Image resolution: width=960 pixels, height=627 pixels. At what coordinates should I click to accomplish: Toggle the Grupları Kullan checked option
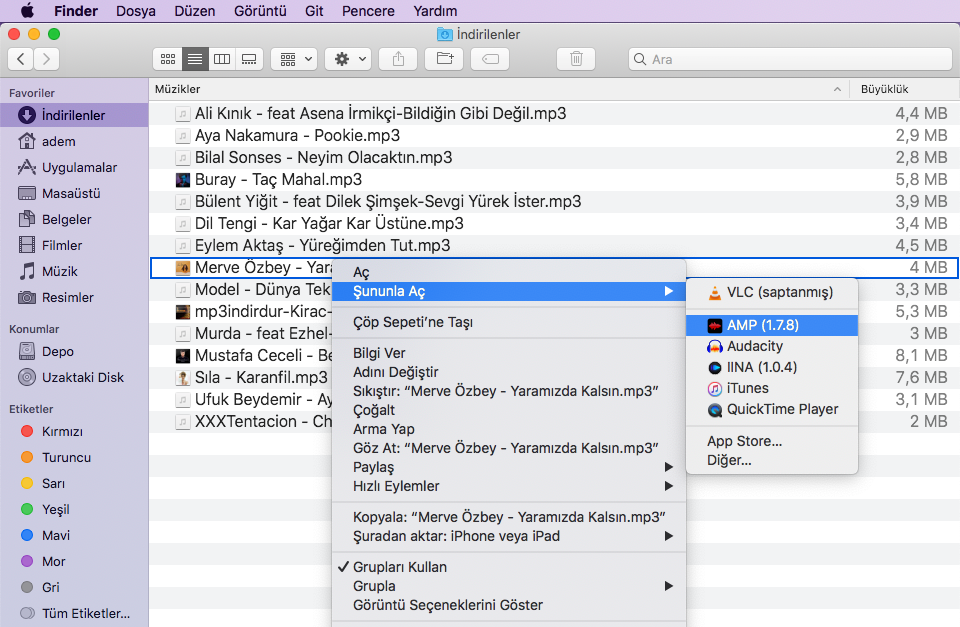point(400,567)
